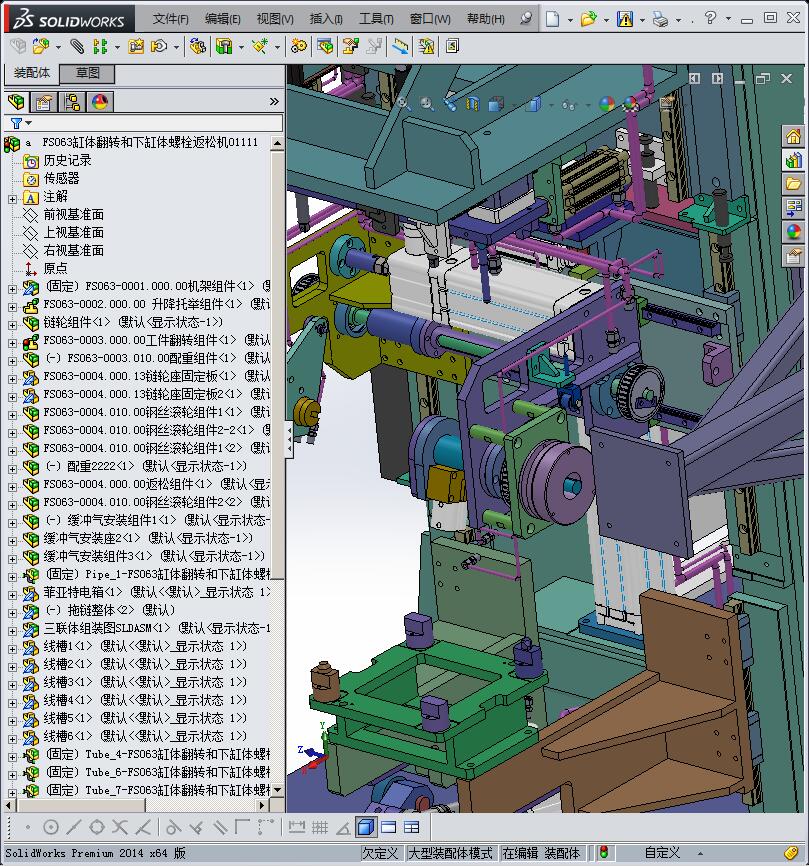This screenshot has width=809, height=866.
Task: Expand the 注解 tree node
Action: click(12, 199)
